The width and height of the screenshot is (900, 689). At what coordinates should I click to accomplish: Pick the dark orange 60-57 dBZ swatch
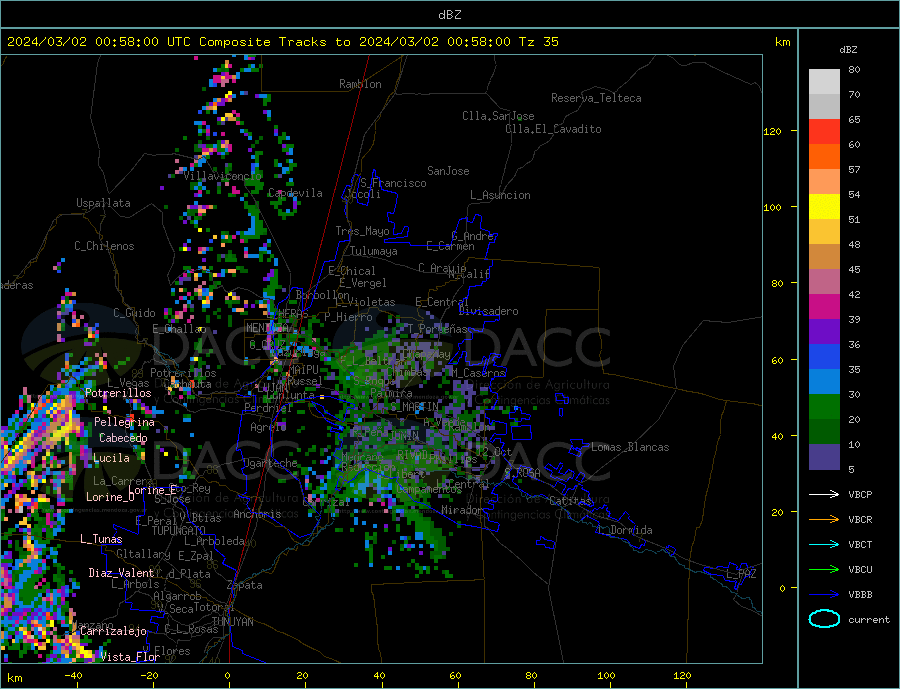click(x=824, y=157)
